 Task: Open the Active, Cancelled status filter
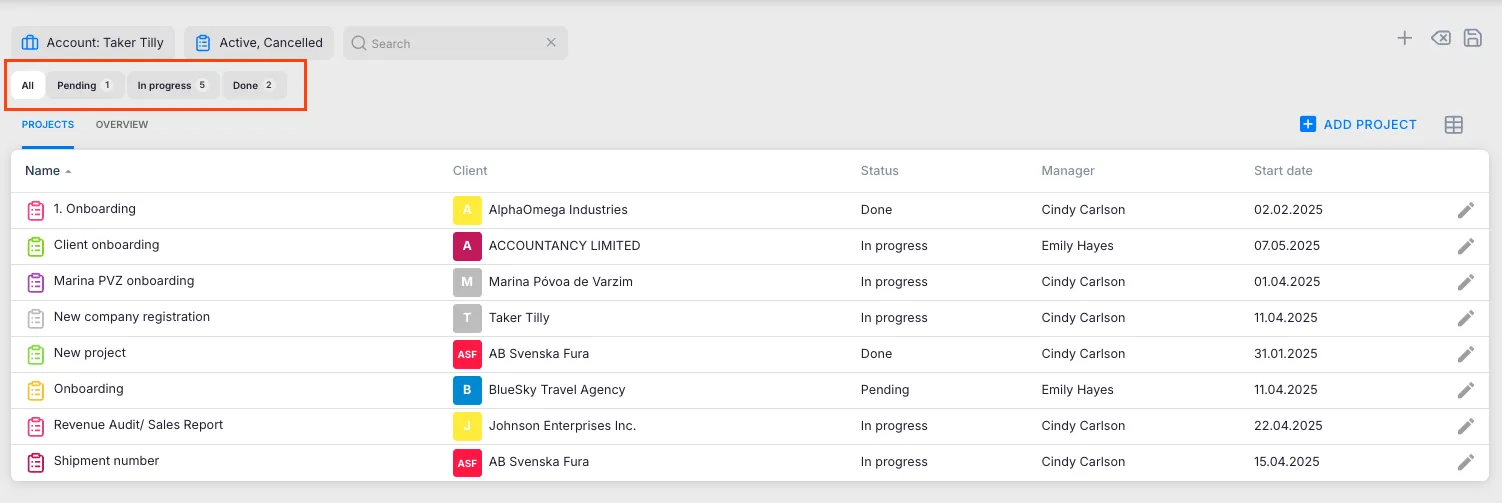click(x=259, y=43)
